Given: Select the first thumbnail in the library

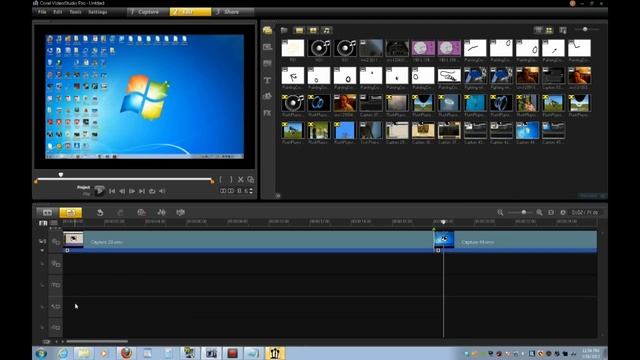Looking at the screenshot, I should coord(293,48).
